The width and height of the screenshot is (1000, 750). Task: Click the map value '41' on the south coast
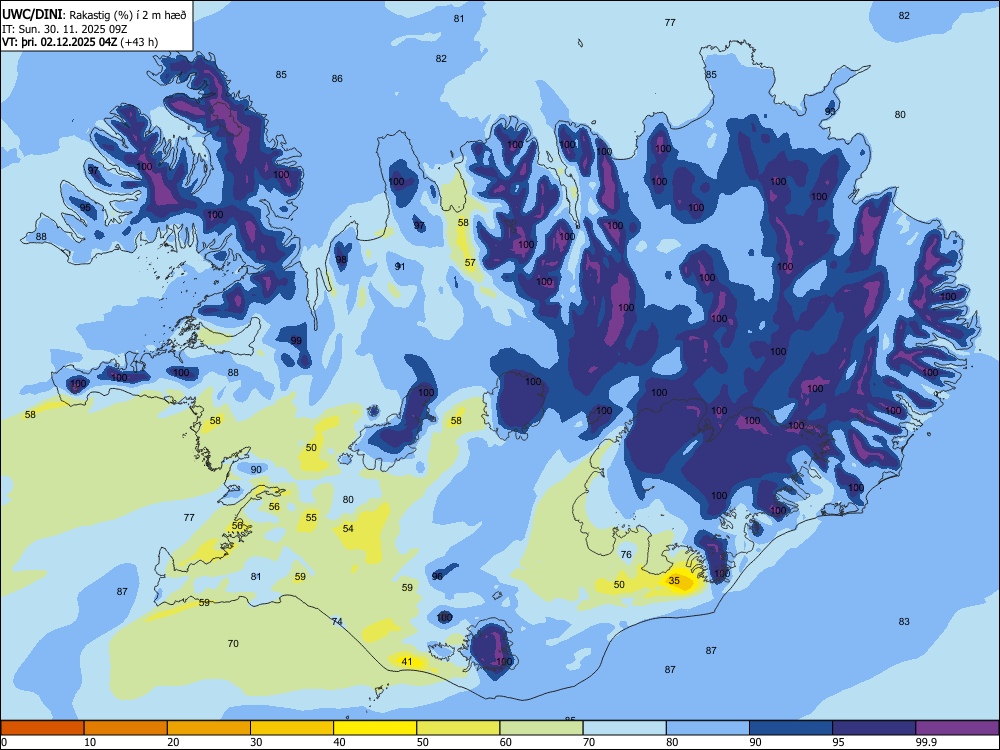pos(407,661)
